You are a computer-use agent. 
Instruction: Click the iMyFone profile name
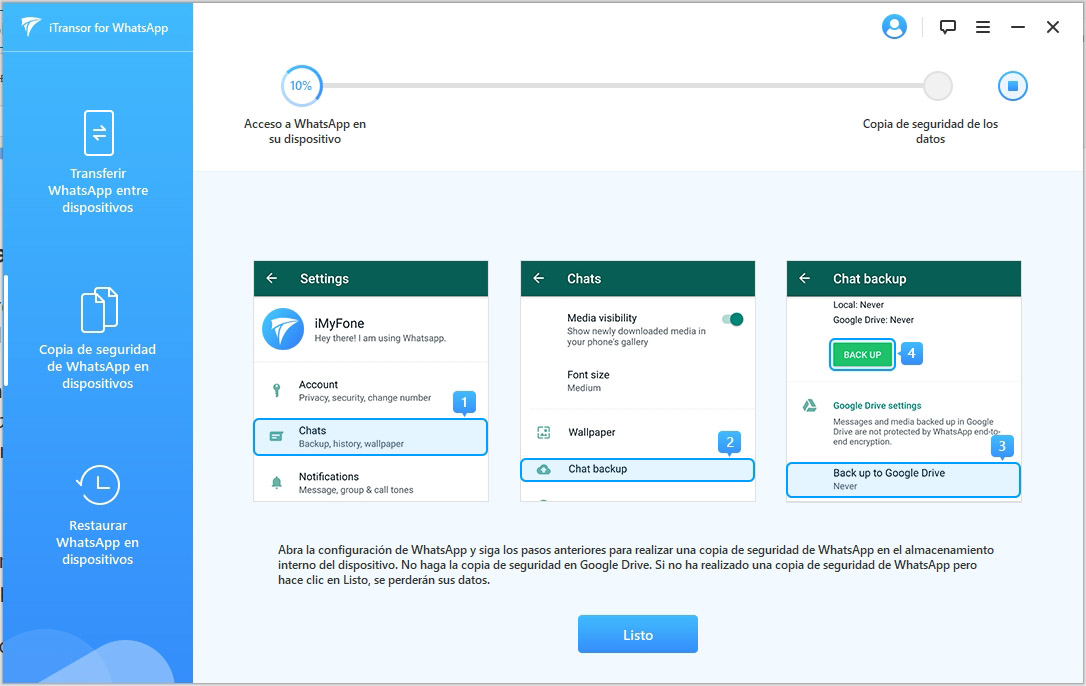point(339,323)
